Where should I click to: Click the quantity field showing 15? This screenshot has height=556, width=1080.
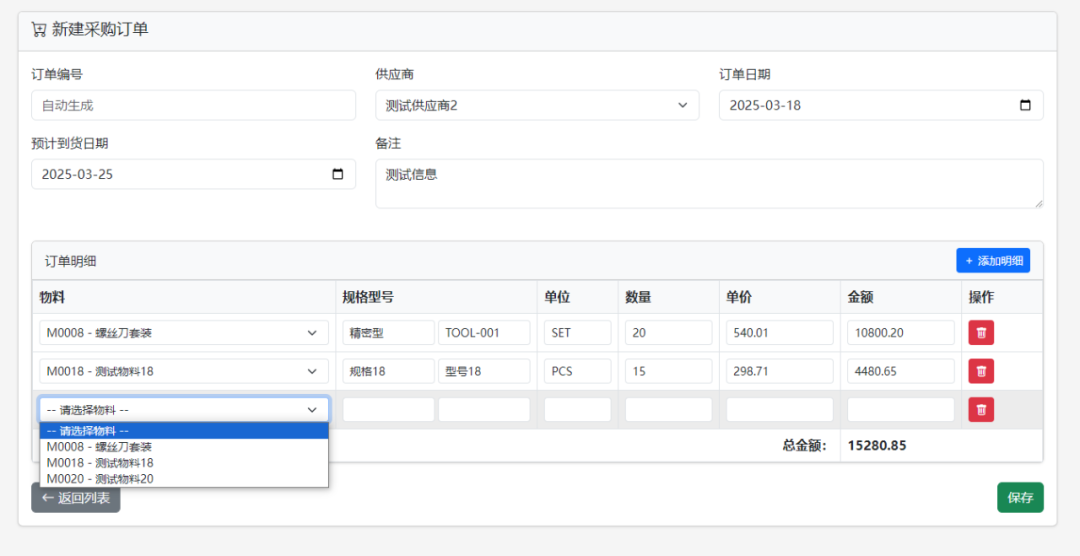[x=668, y=371]
